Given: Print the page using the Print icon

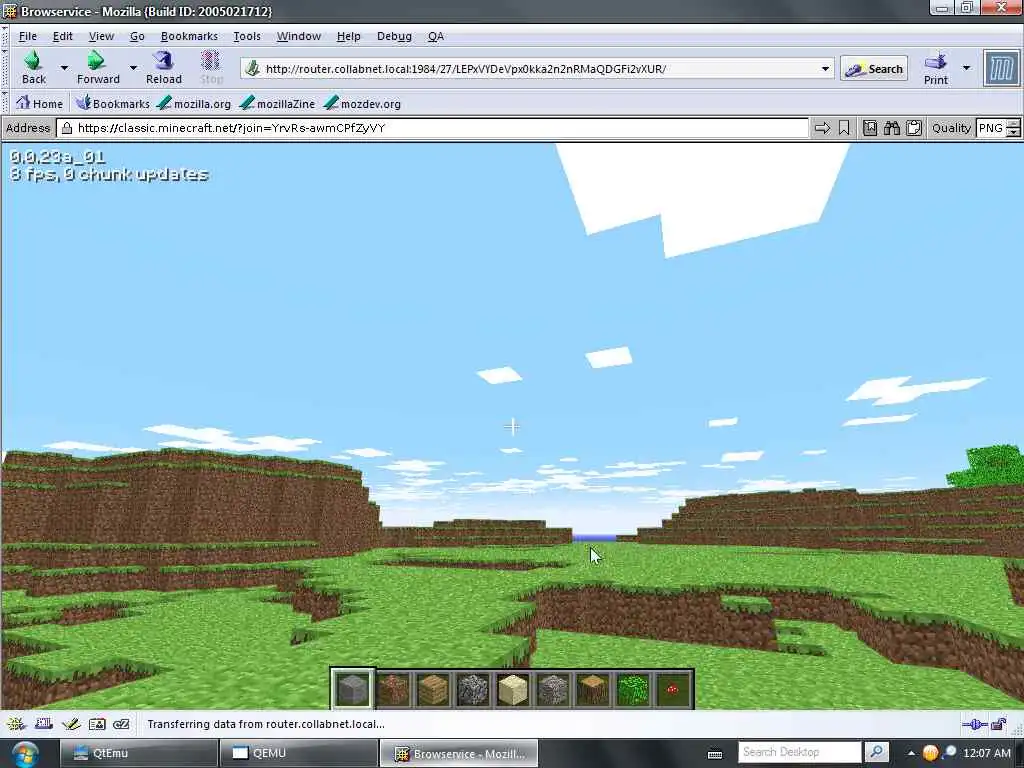Looking at the screenshot, I should tap(936, 69).
